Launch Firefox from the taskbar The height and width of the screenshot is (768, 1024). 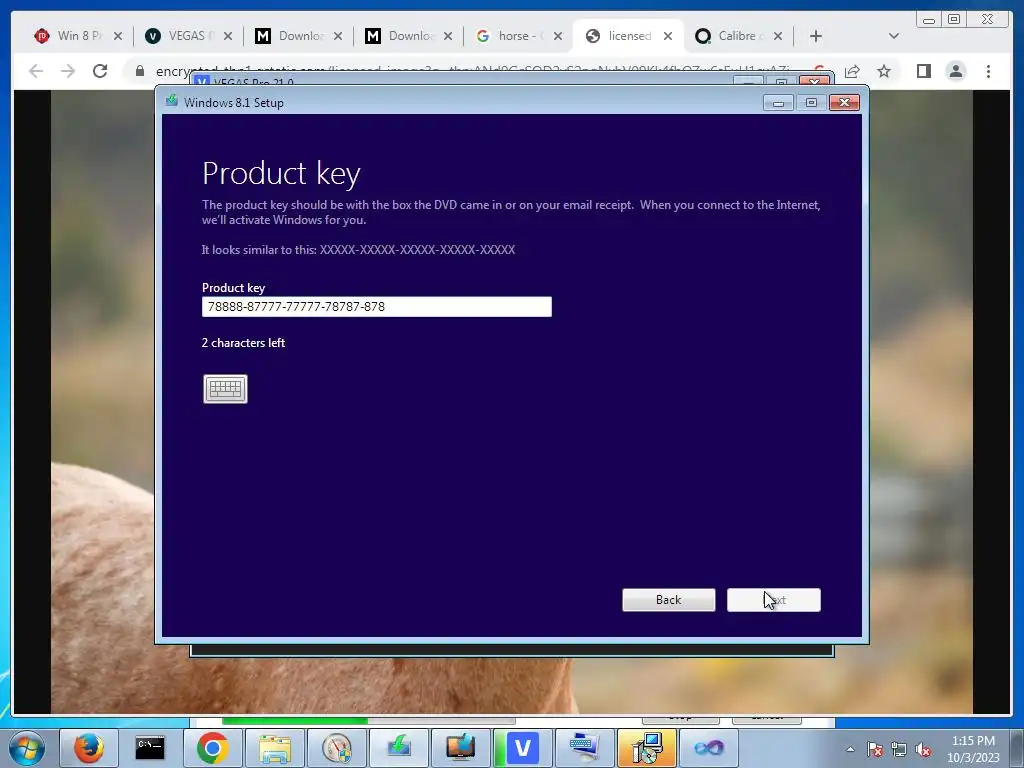(x=89, y=748)
